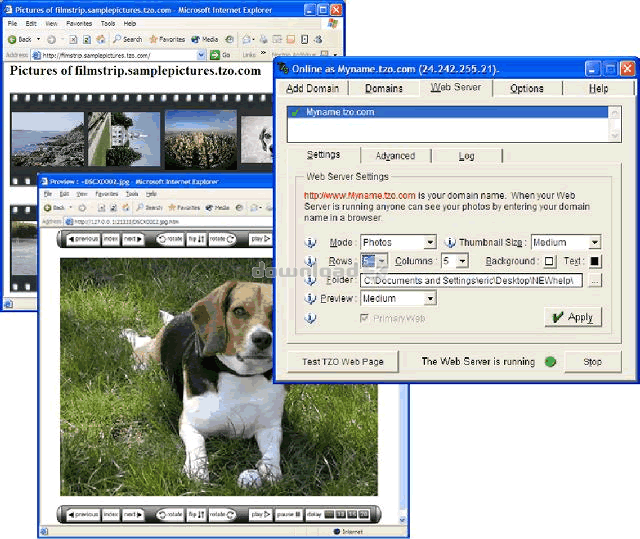Image resolution: width=640 pixels, height=539 pixels.
Task: Open Search in filmstrip browser toolbar
Action: [x=127, y=39]
